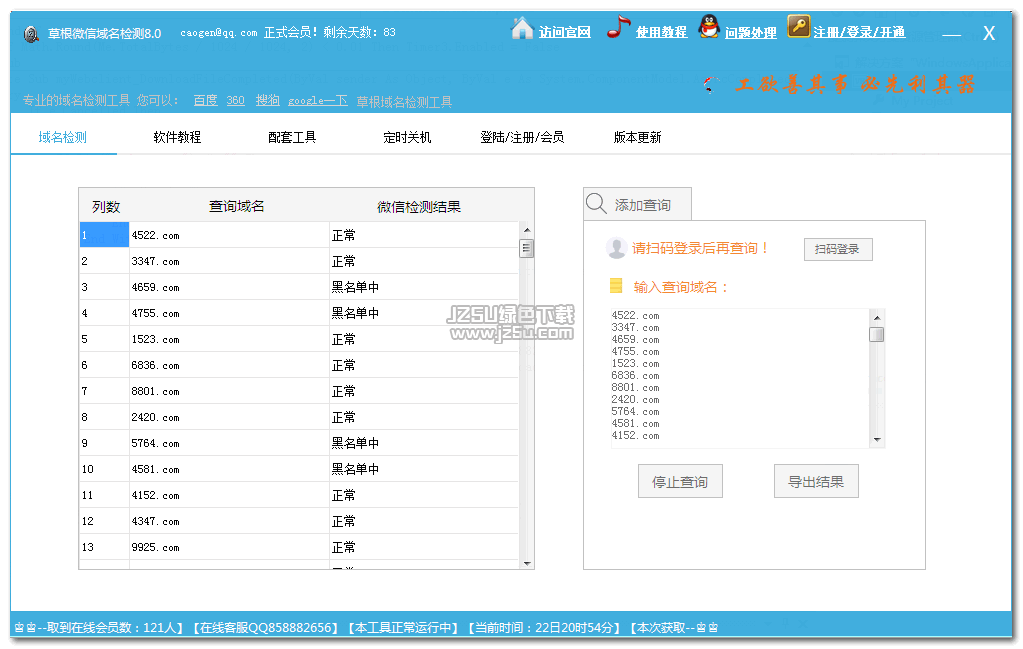
Task: Open the 百度 link
Action: [205, 100]
